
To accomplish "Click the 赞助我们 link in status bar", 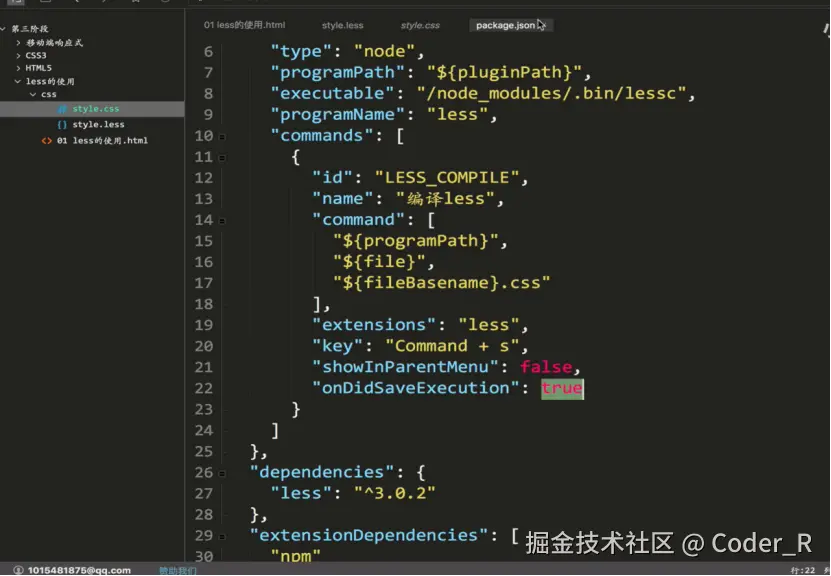I will pos(178,571).
